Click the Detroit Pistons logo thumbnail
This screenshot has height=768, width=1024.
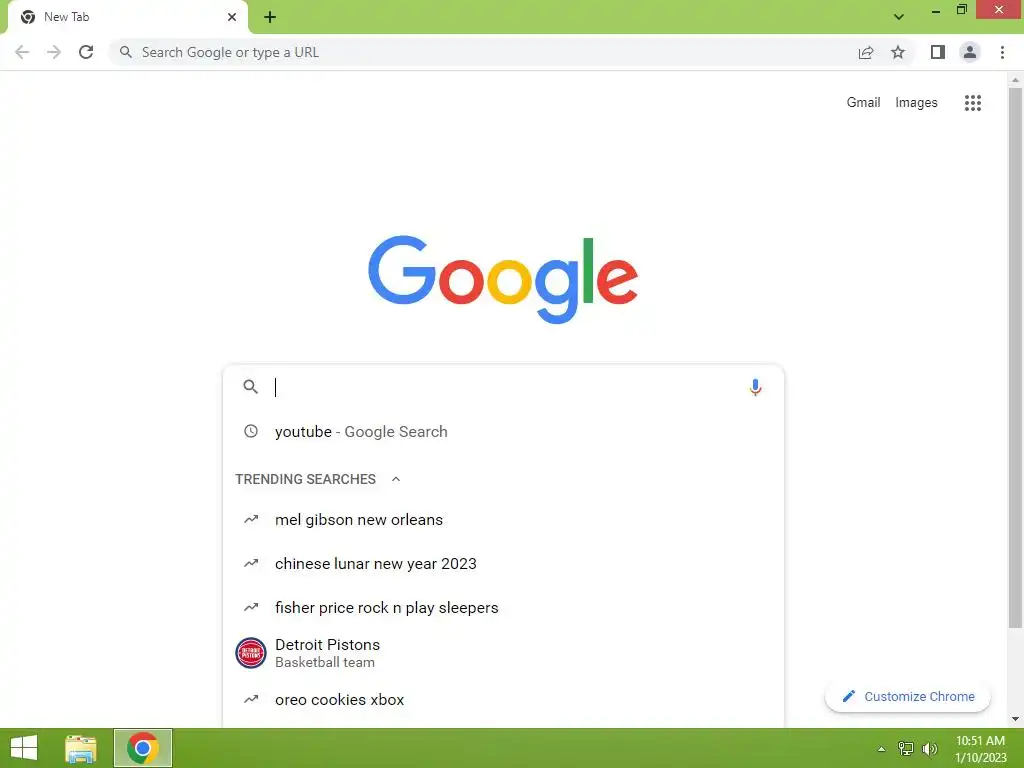pyautogui.click(x=251, y=653)
